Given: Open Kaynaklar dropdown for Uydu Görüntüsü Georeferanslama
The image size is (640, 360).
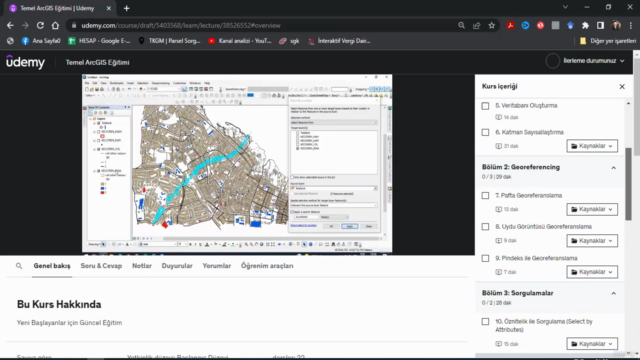Looking at the screenshot, I should pos(592,240).
